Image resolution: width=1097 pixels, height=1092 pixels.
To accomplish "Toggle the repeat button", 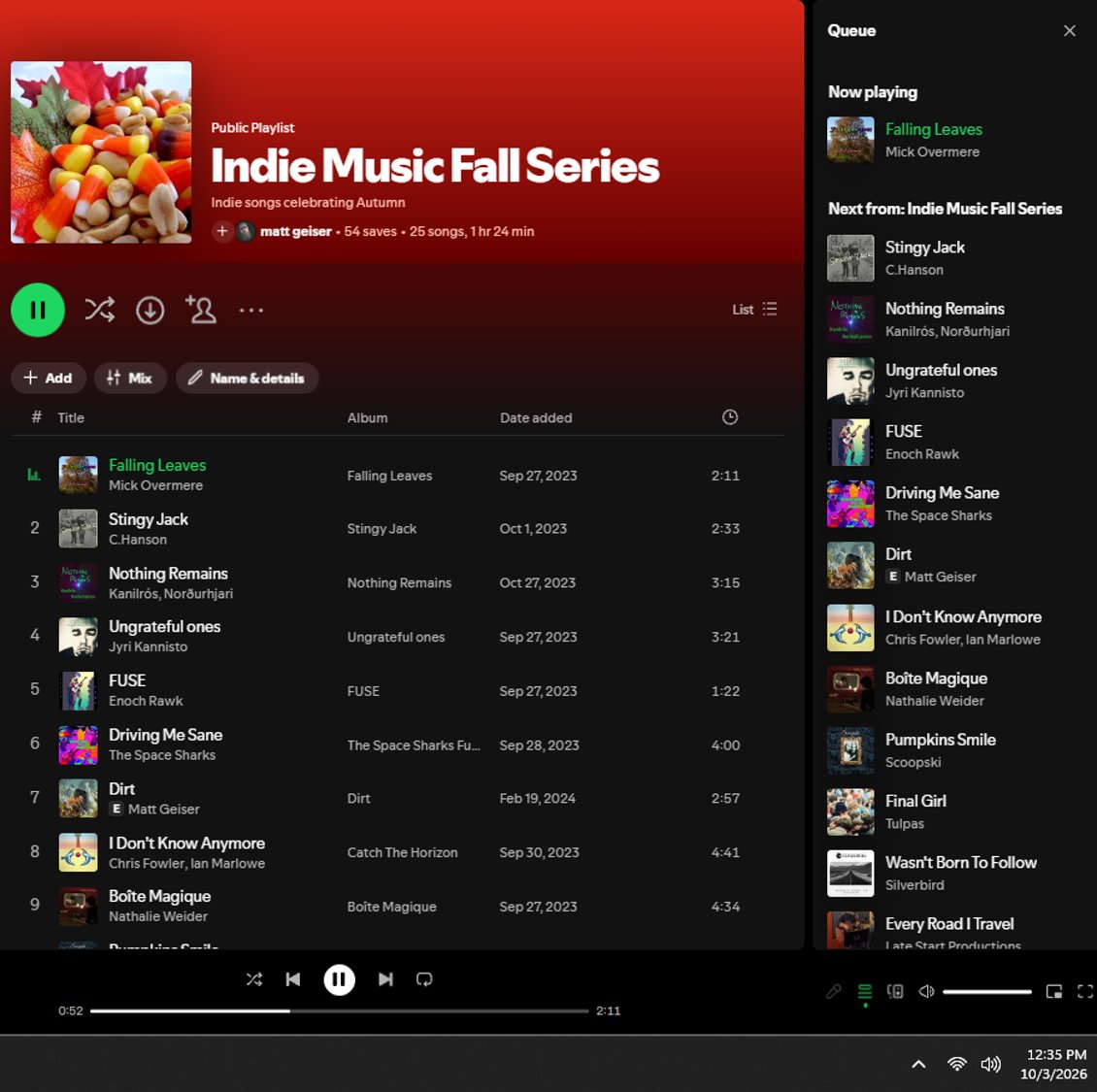I will 424,978.
